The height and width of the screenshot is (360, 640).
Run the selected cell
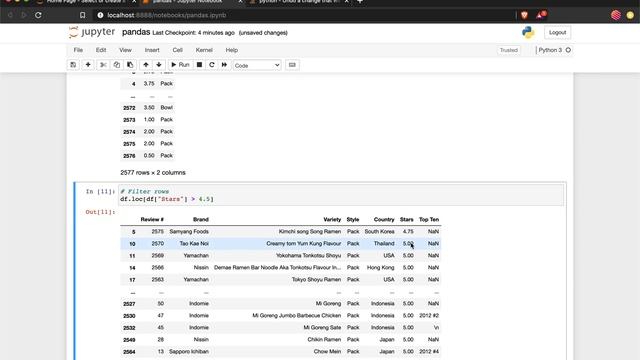[x=180, y=65]
